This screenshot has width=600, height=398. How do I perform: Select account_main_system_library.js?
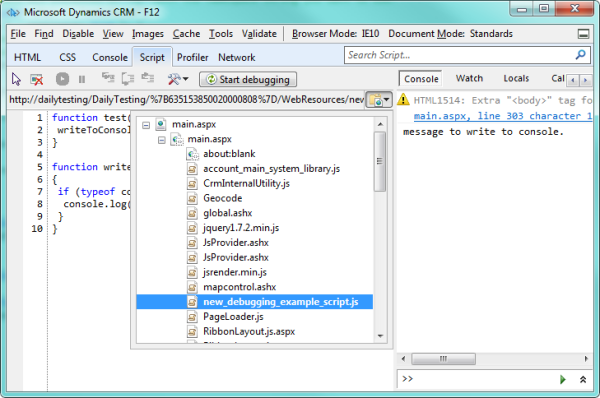271,169
